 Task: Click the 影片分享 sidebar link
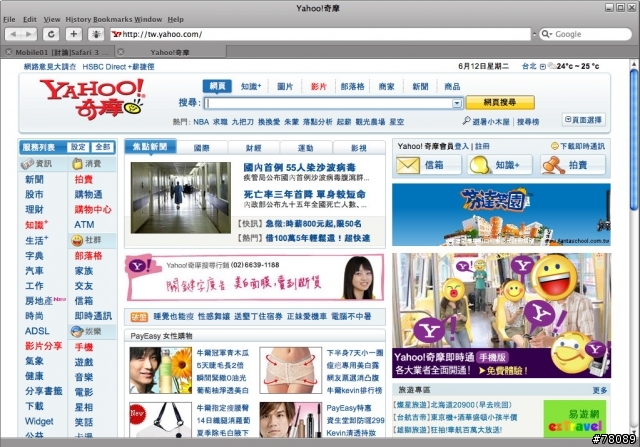[x=43, y=346]
